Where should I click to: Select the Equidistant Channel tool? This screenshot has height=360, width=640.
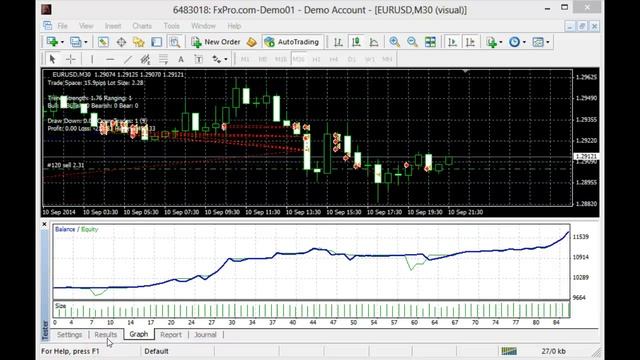145,59
